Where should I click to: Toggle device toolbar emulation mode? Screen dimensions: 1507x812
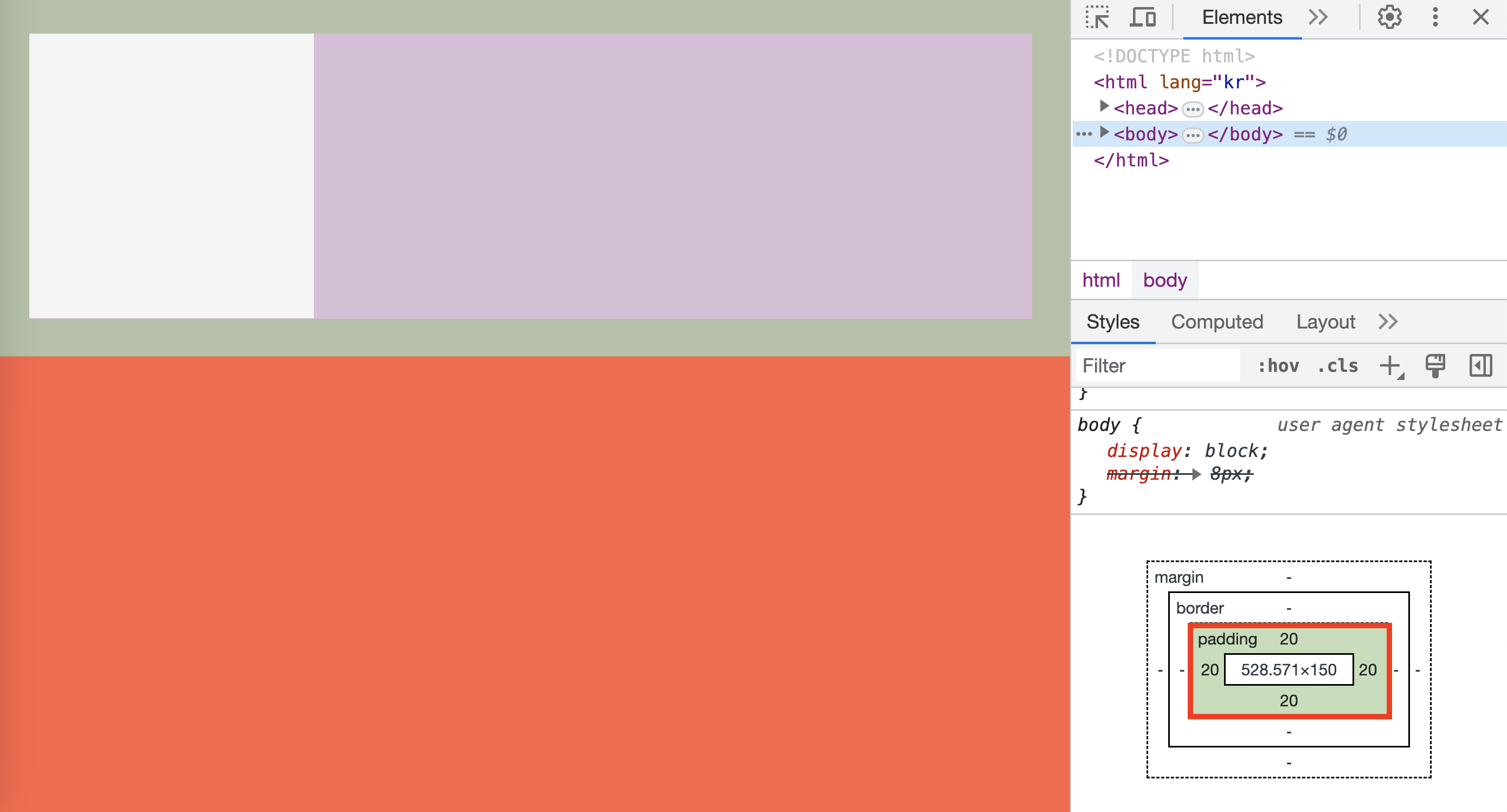click(x=1144, y=17)
